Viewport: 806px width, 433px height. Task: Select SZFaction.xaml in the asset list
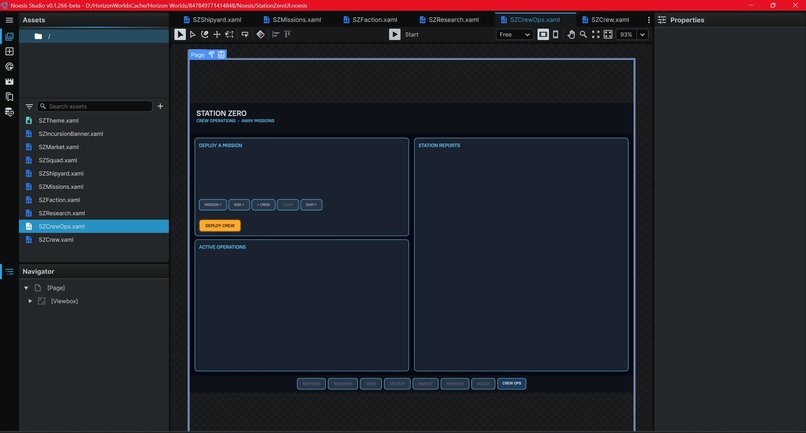[x=94, y=200]
